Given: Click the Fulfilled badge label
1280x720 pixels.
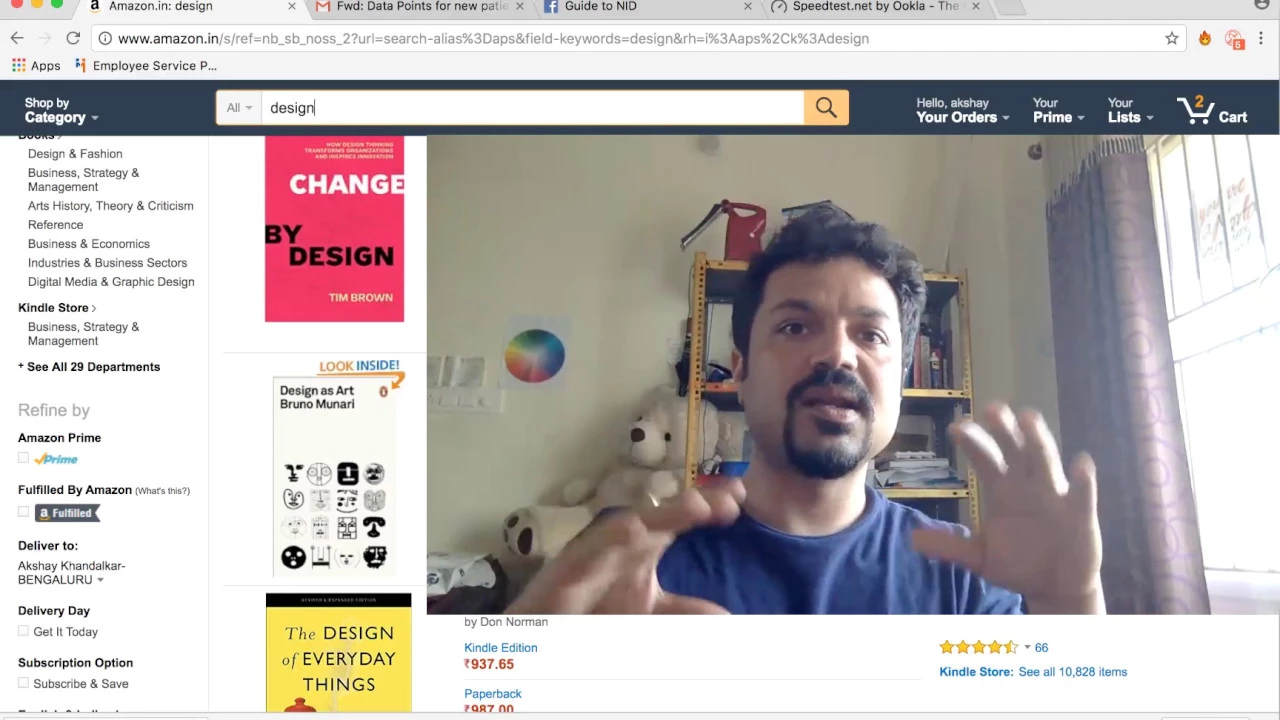Looking at the screenshot, I should [x=68, y=513].
